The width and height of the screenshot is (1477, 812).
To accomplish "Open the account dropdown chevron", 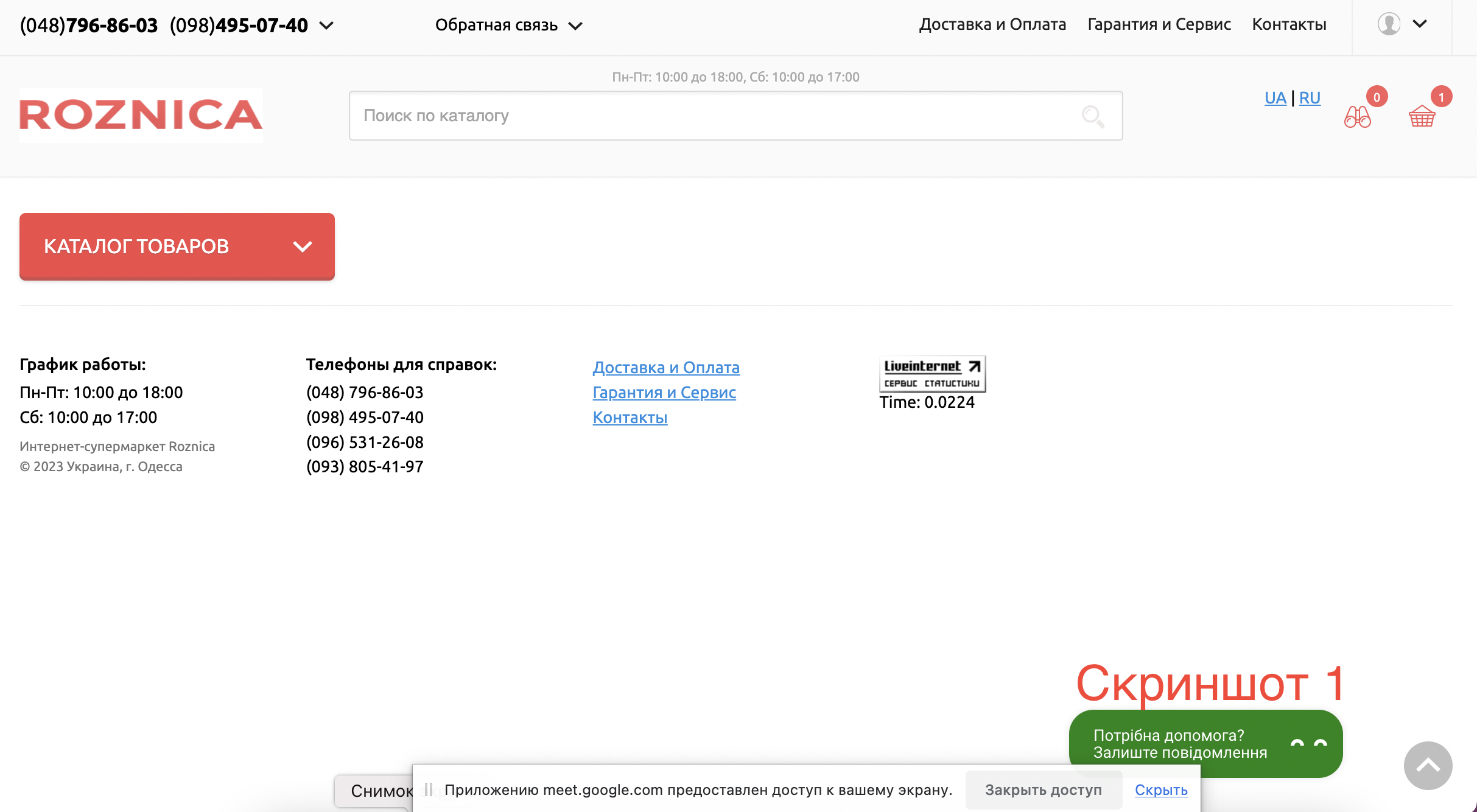I will tap(1420, 24).
